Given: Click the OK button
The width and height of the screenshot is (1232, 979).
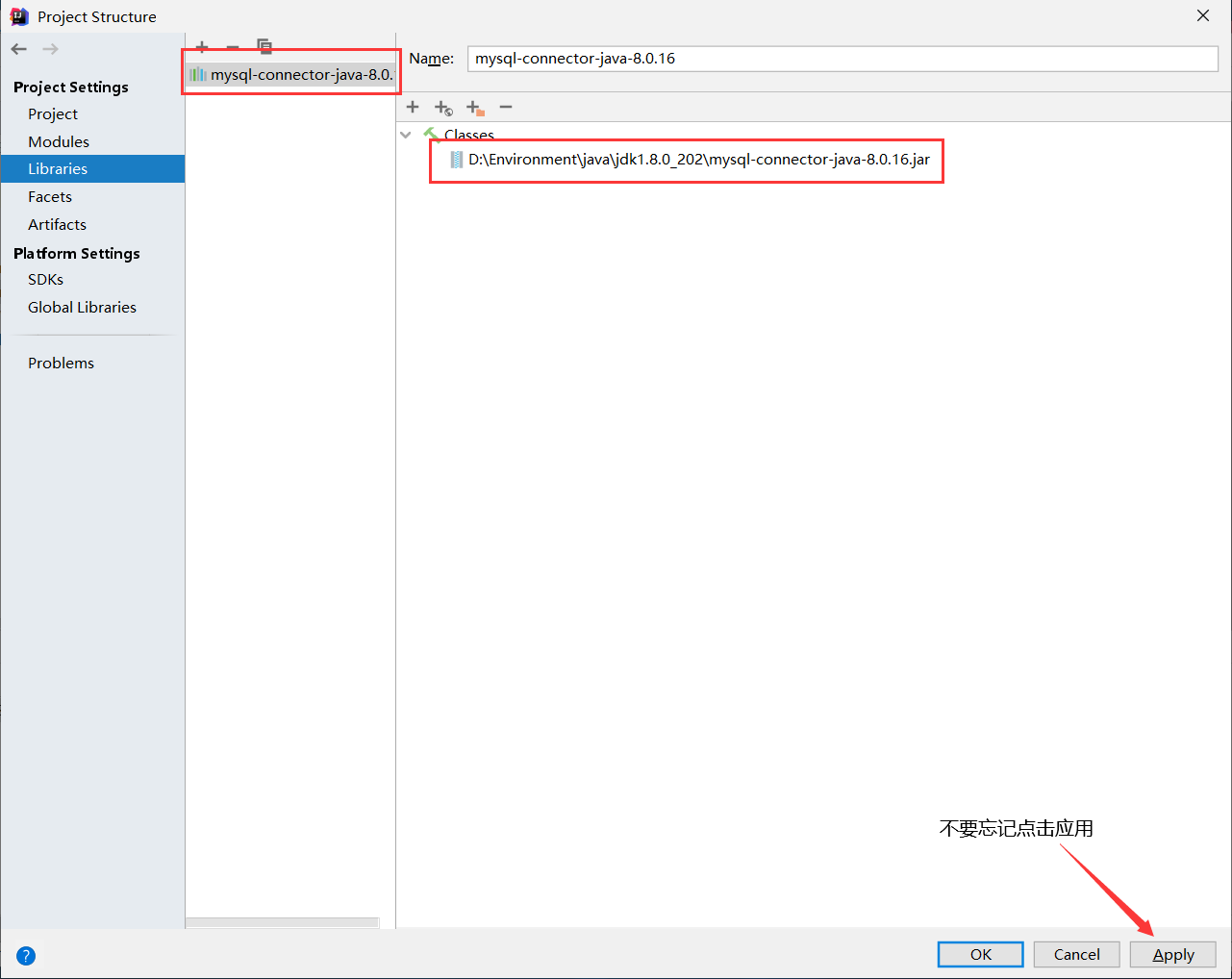Looking at the screenshot, I should (981, 954).
